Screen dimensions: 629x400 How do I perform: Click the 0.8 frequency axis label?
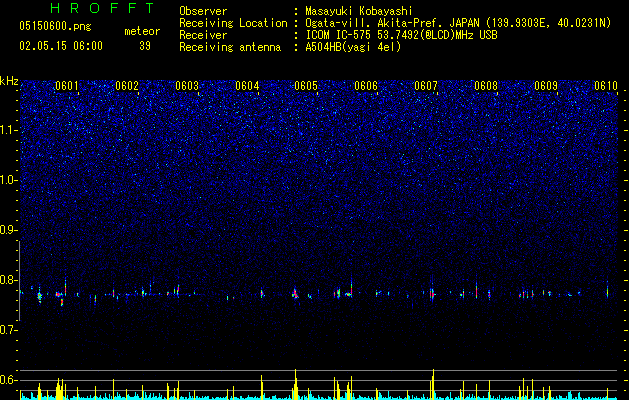(9, 280)
